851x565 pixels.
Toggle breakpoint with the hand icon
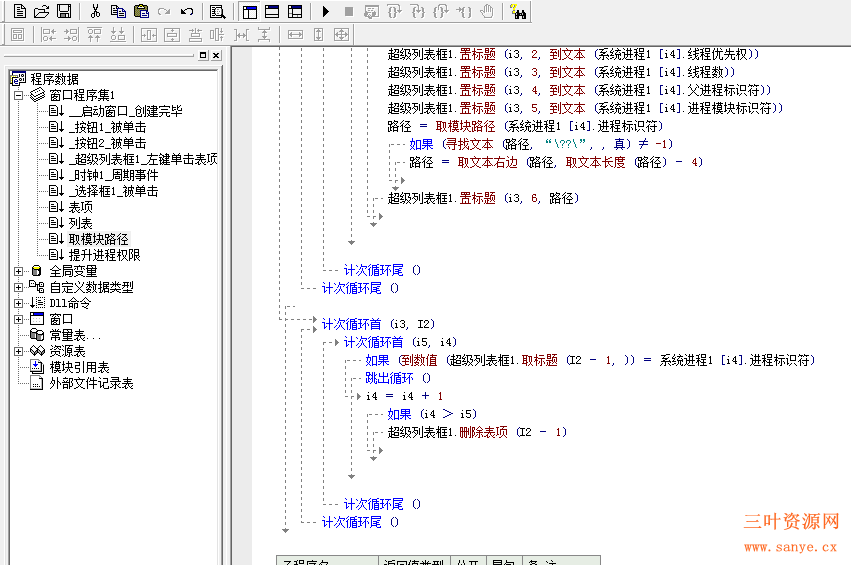tap(487, 11)
